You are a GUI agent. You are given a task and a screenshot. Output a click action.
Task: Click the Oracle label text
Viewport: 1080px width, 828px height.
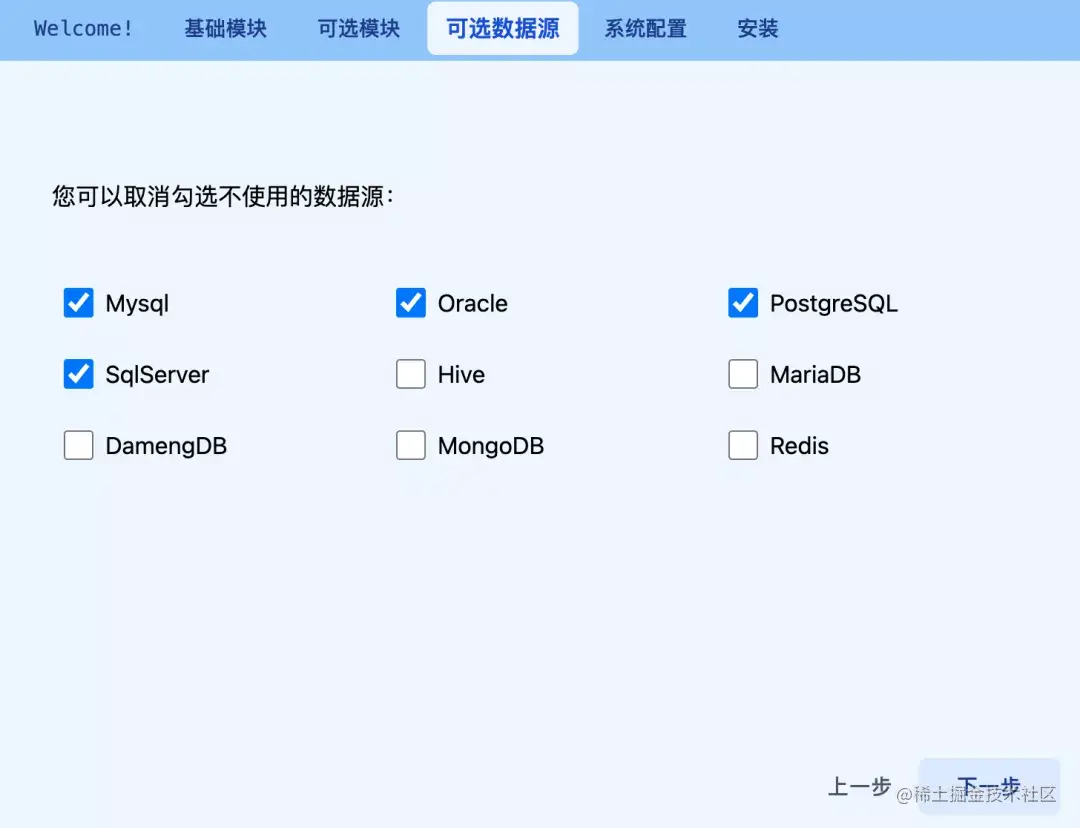[x=472, y=304]
